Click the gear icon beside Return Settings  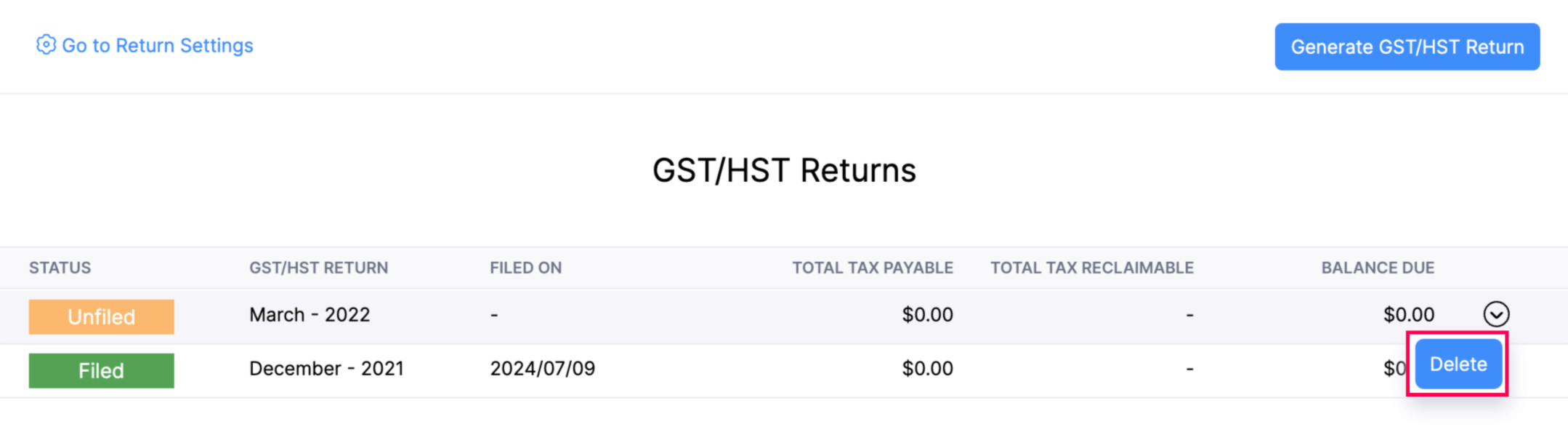pos(47,46)
